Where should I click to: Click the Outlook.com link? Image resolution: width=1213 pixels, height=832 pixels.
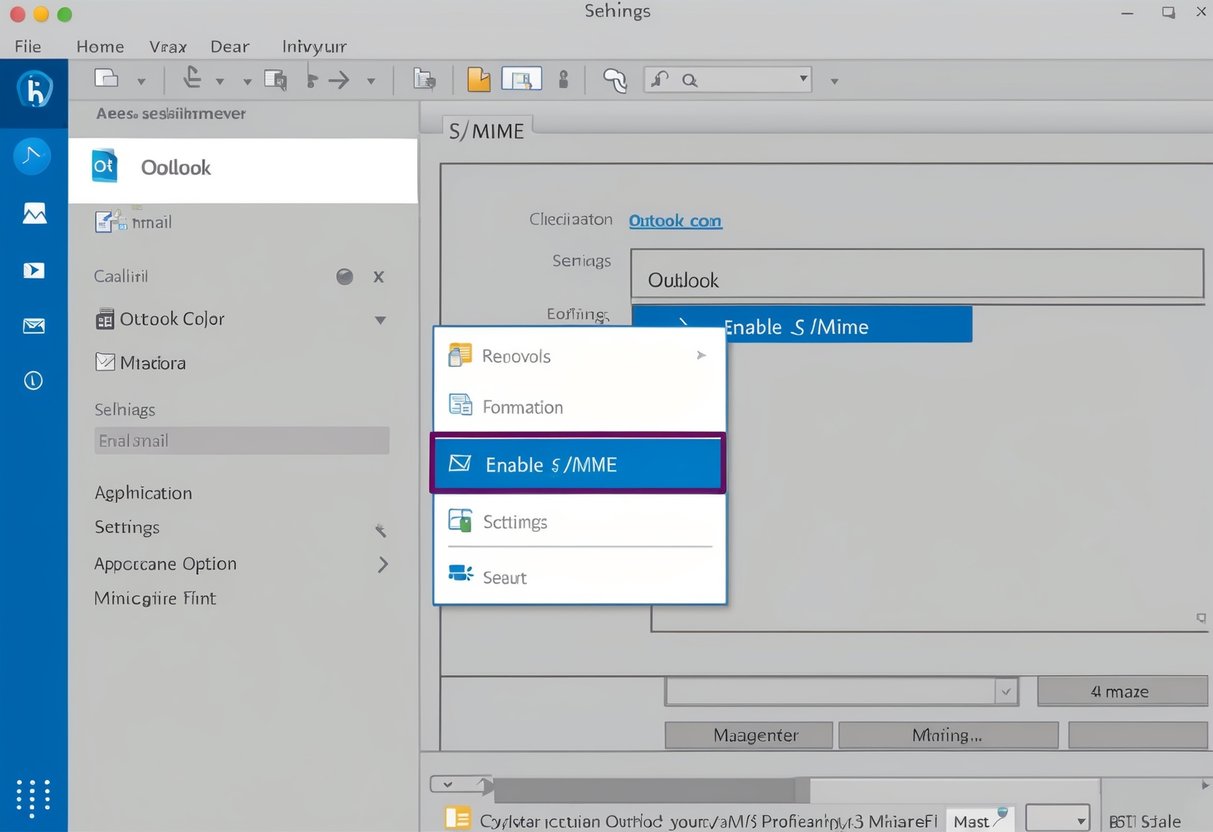[675, 220]
